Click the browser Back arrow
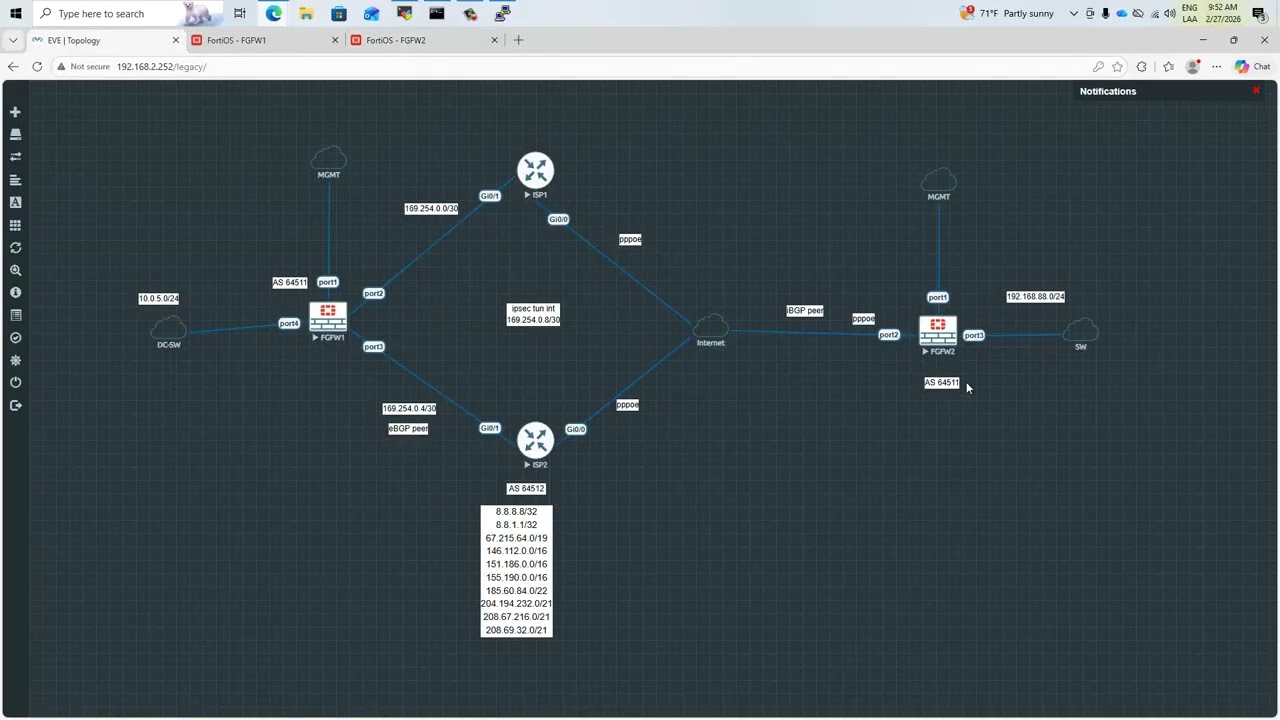This screenshot has height=720, width=1280. (x=13, y=66)
